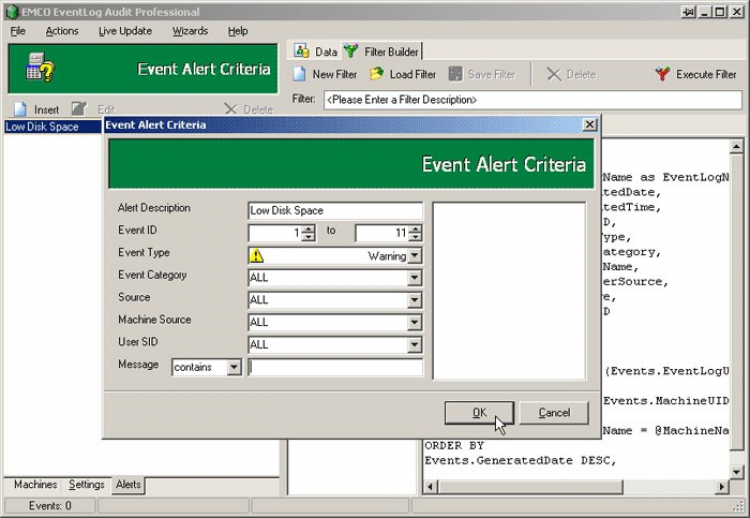The height and width of the screenshot is (518, 750).
Task: Open the Source dropdown list
Action: [415, 300]
